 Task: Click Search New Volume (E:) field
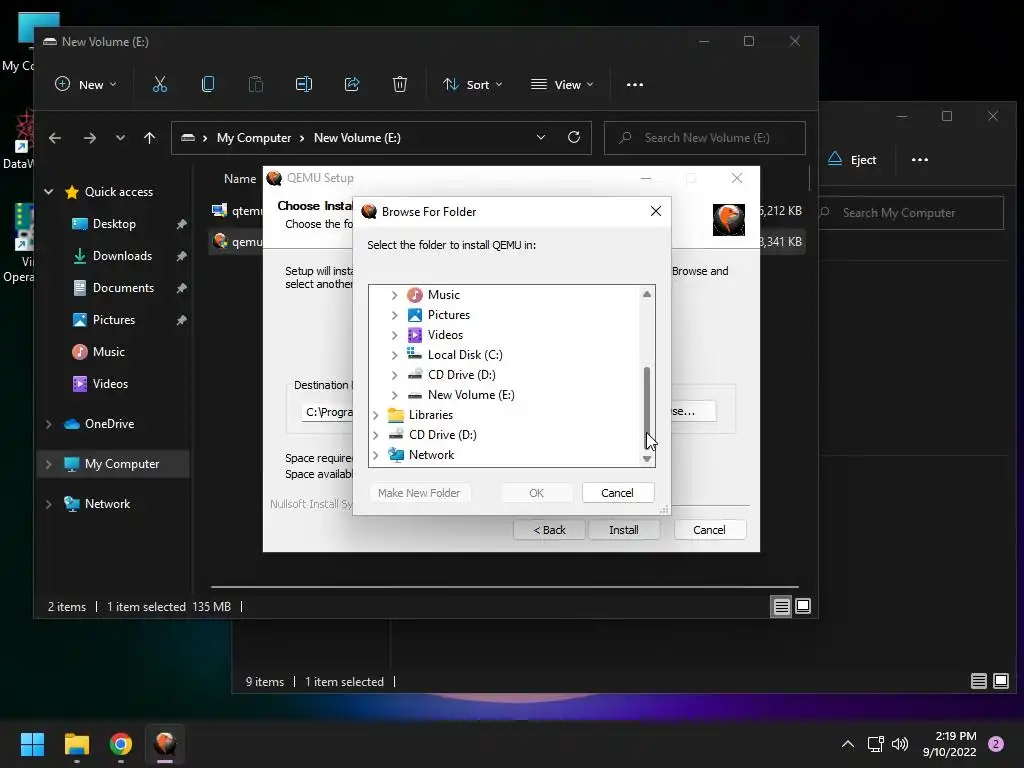click(x=705, y=138)
